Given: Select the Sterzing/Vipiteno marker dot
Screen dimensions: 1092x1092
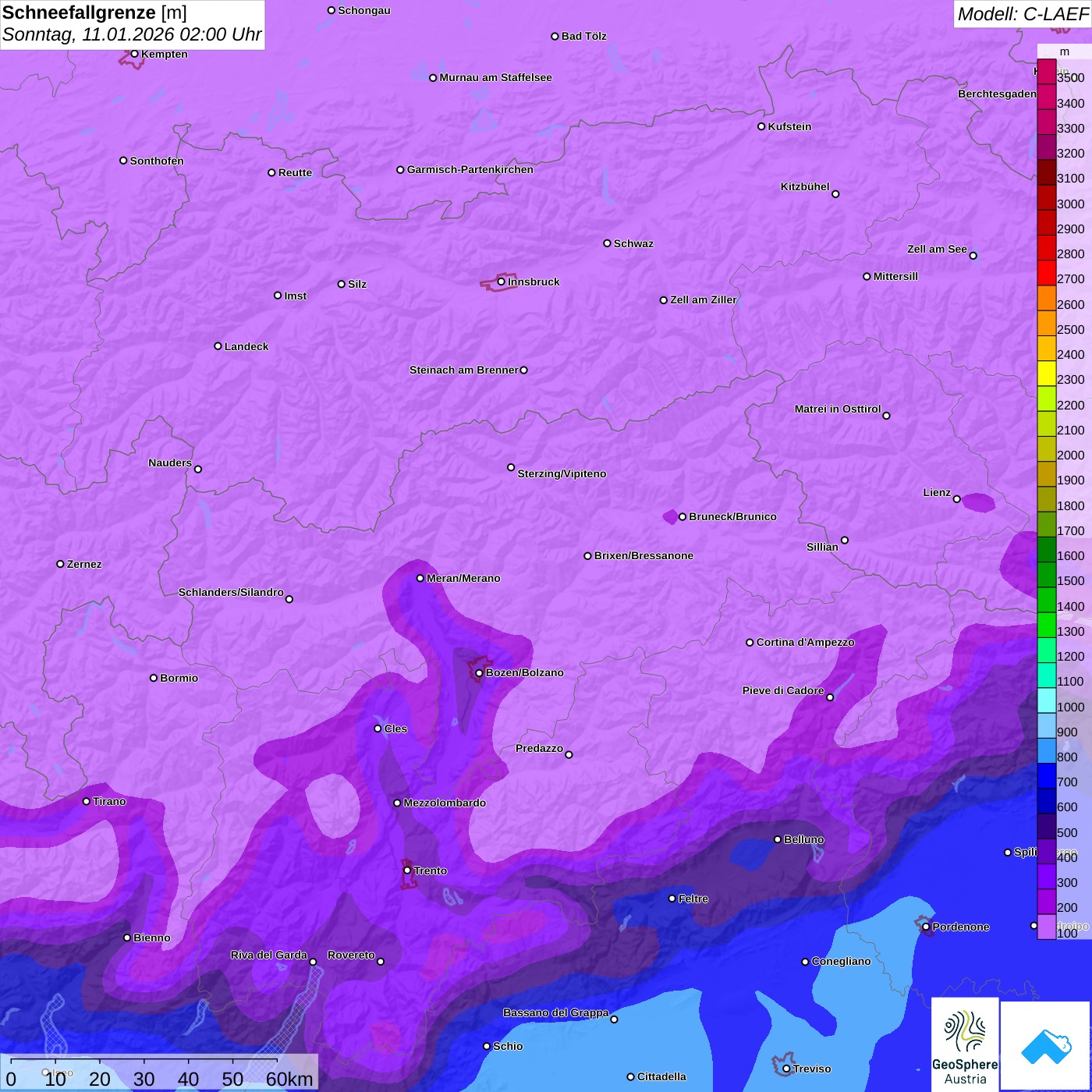Looking at the screenshot, I should [512, 467].
